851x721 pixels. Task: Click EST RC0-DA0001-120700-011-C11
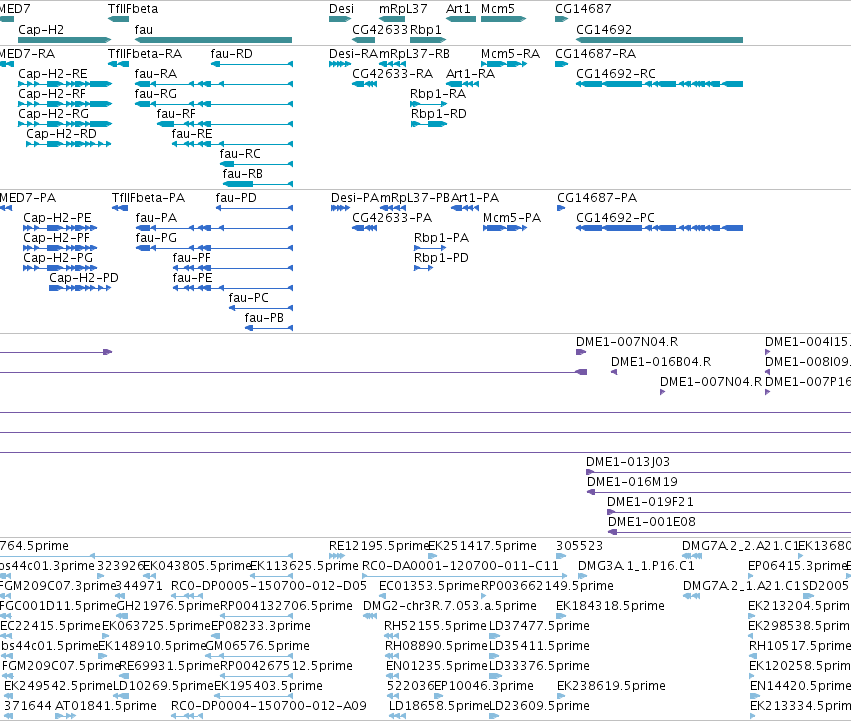465,575
